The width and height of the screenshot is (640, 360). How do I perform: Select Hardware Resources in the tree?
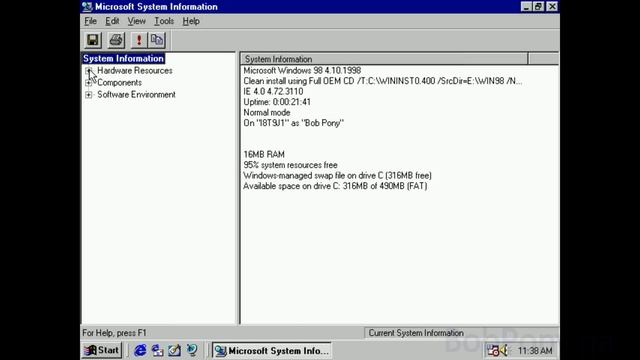135,71
